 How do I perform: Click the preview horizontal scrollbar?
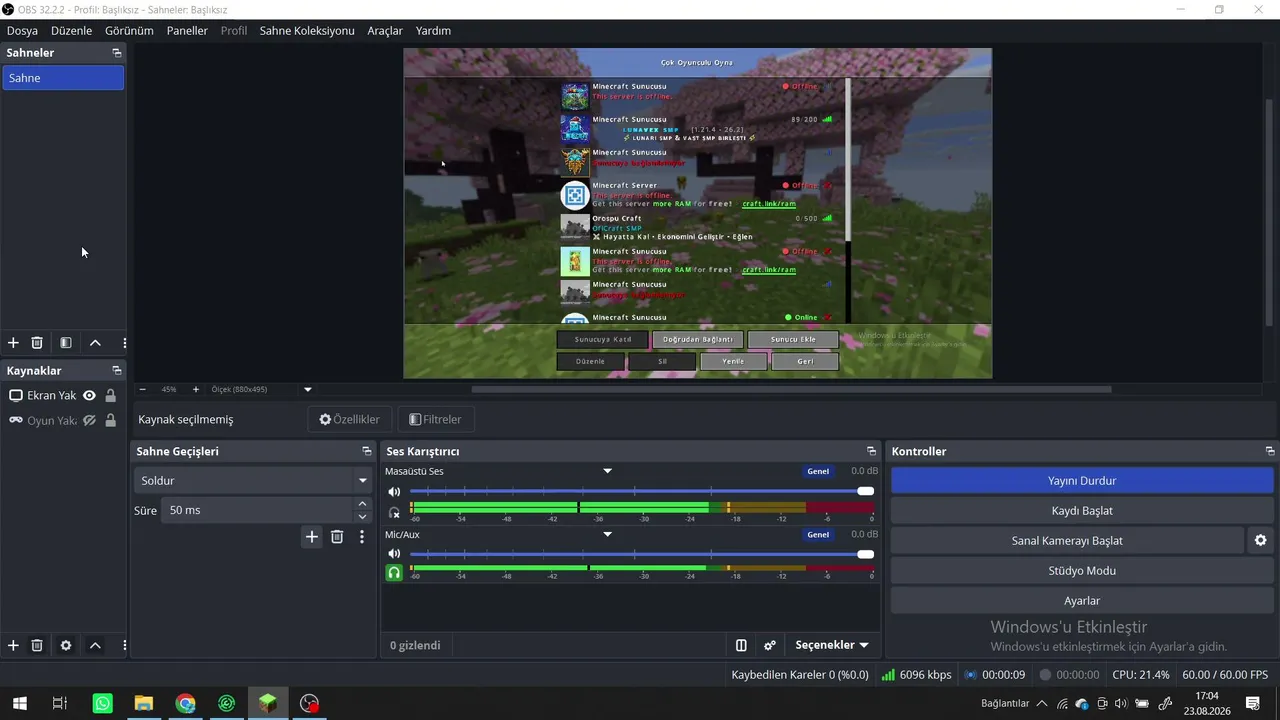click(x=791, y=389)
